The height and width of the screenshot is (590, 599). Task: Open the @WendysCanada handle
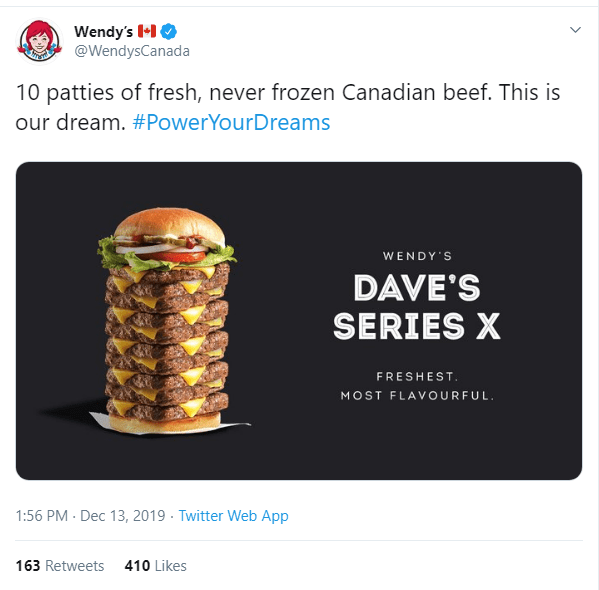(x=132, y=51)
